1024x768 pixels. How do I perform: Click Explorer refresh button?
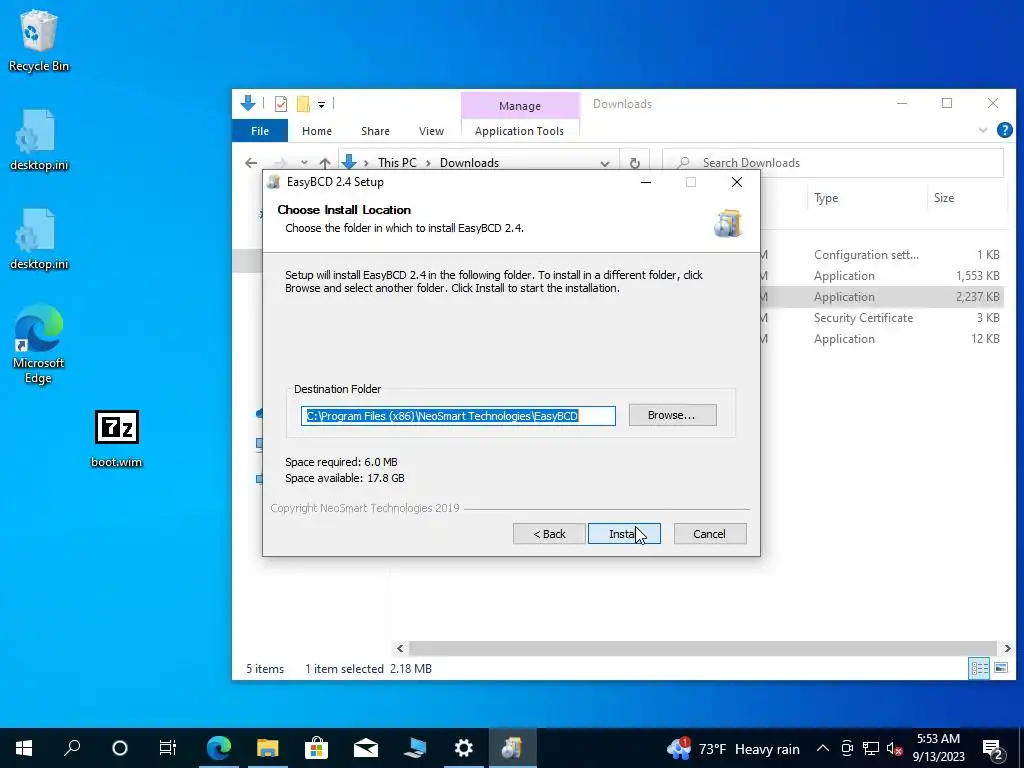(634, 163)
